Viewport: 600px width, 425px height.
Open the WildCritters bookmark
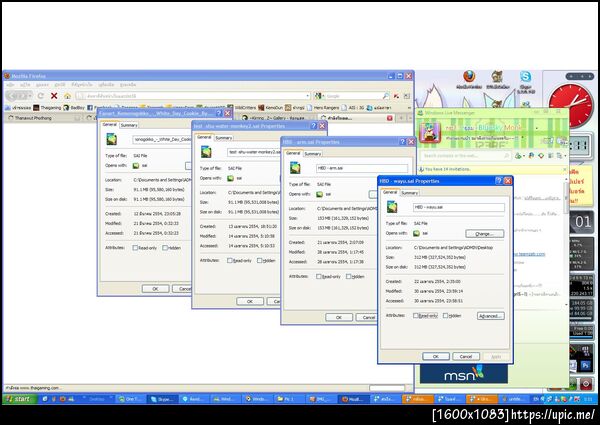click(242, 108)
